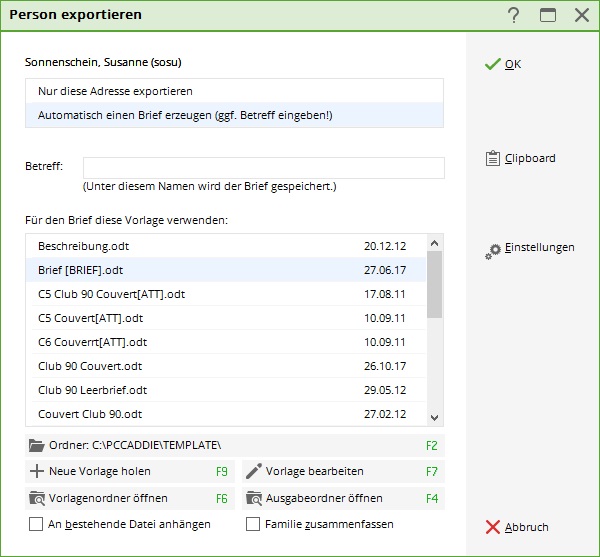Open Einstellungen via the gear icon

492,249
